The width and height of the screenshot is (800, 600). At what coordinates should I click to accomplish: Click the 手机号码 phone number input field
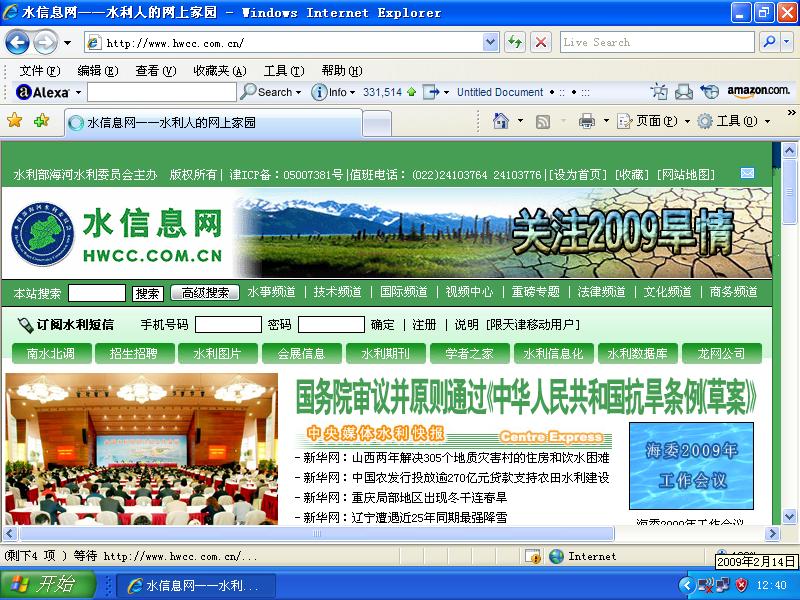(x=228, y=325)
